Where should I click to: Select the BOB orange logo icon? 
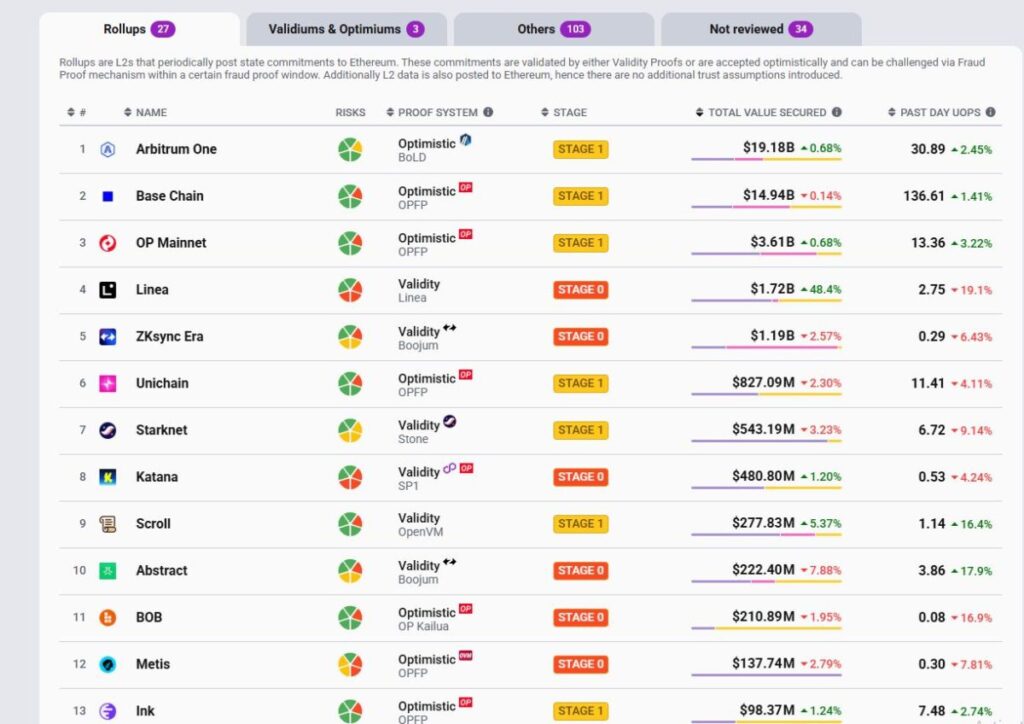point(108,618)
